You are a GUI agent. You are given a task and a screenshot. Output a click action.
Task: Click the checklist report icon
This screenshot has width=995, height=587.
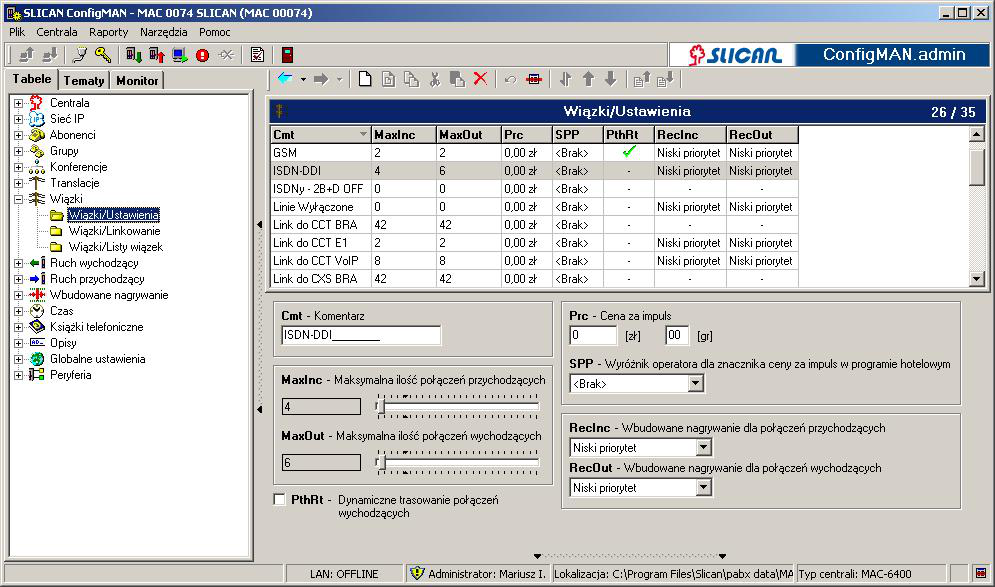click(x=257, y=55)
